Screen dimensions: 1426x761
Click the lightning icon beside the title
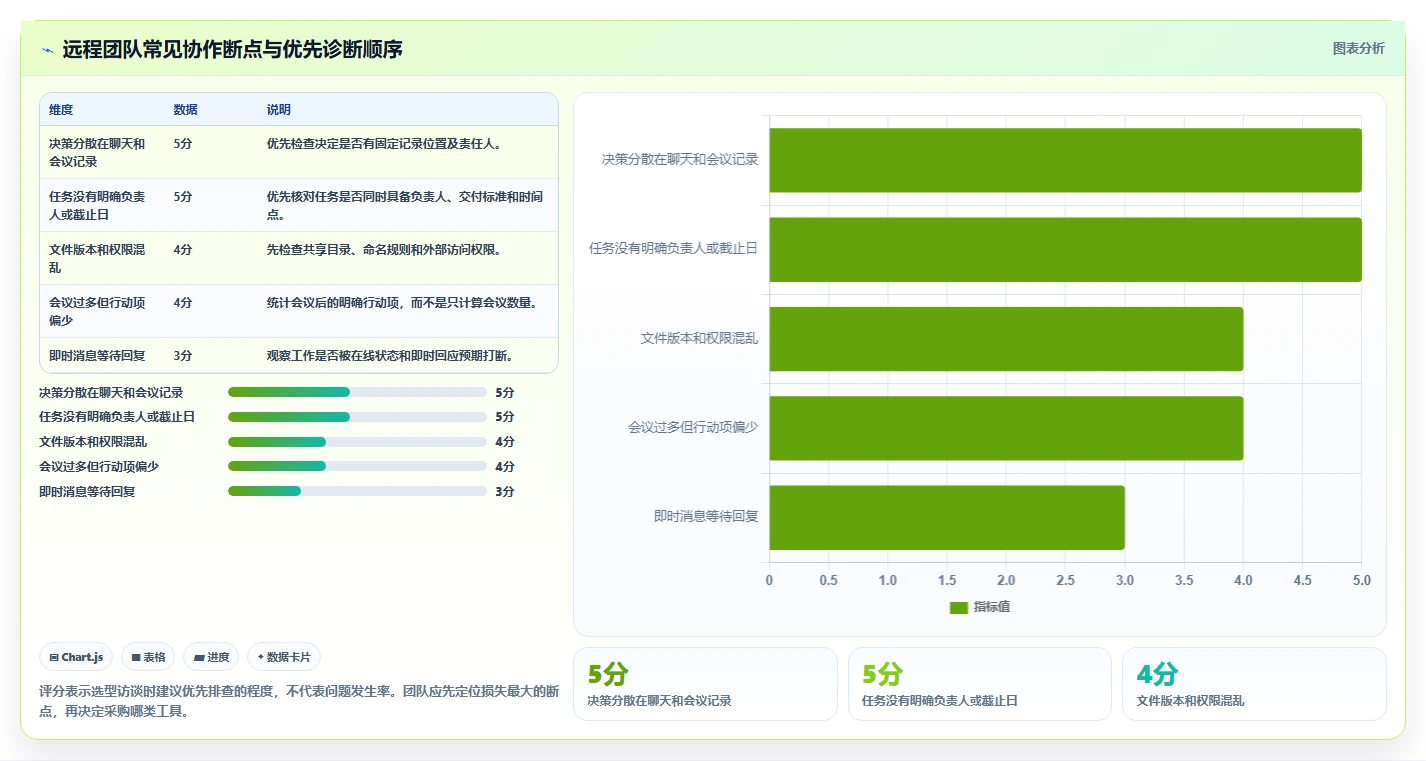(x=48, y=49)
